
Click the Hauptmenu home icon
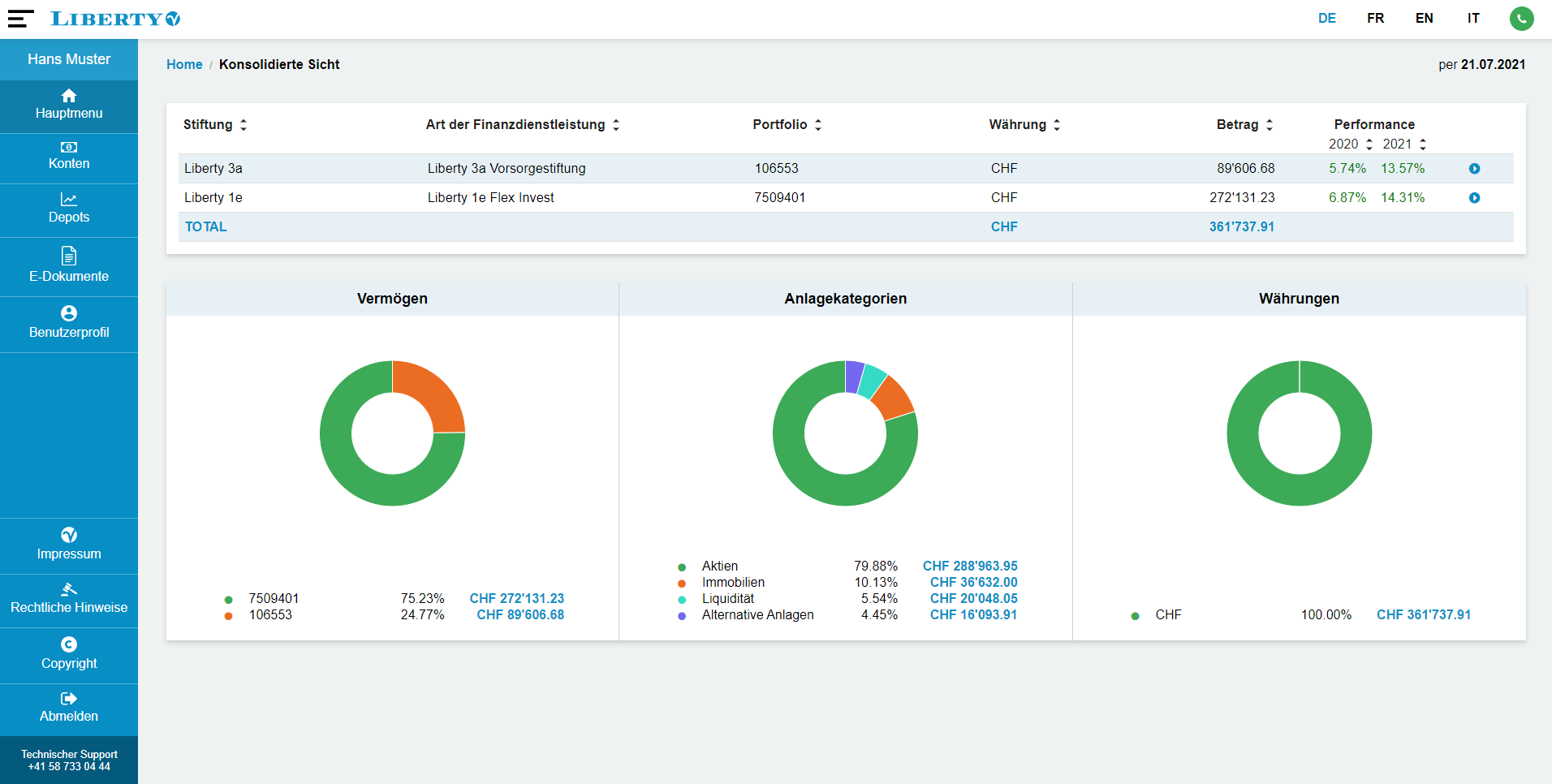point(69,96)
